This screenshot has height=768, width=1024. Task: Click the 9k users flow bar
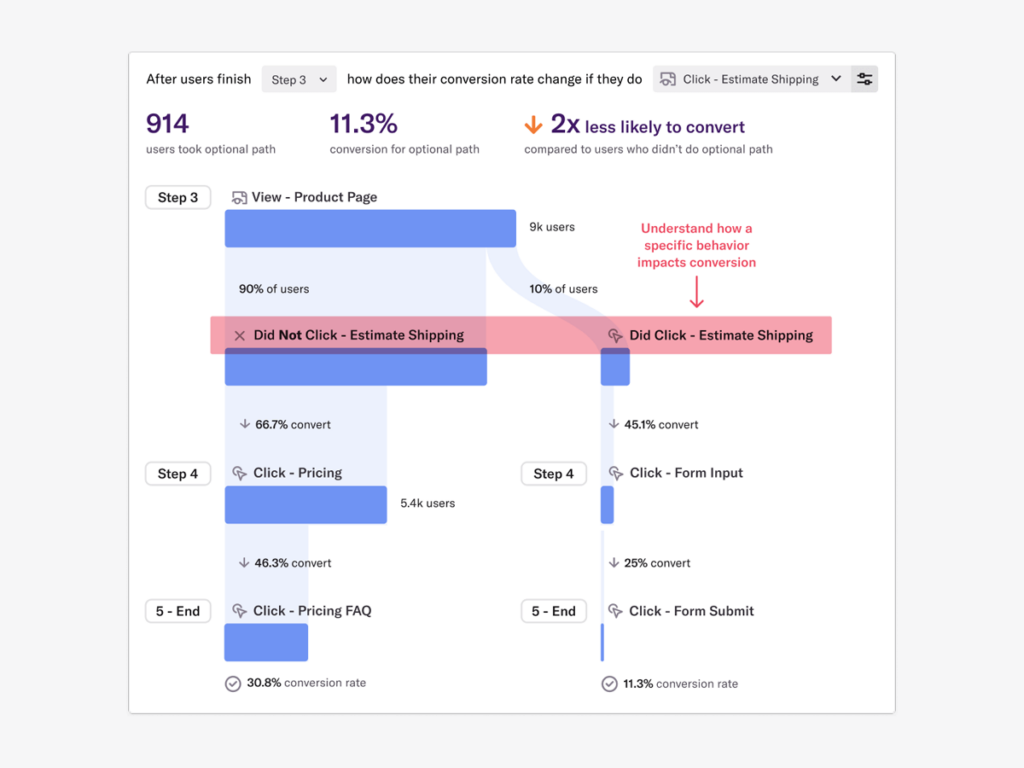370,228
